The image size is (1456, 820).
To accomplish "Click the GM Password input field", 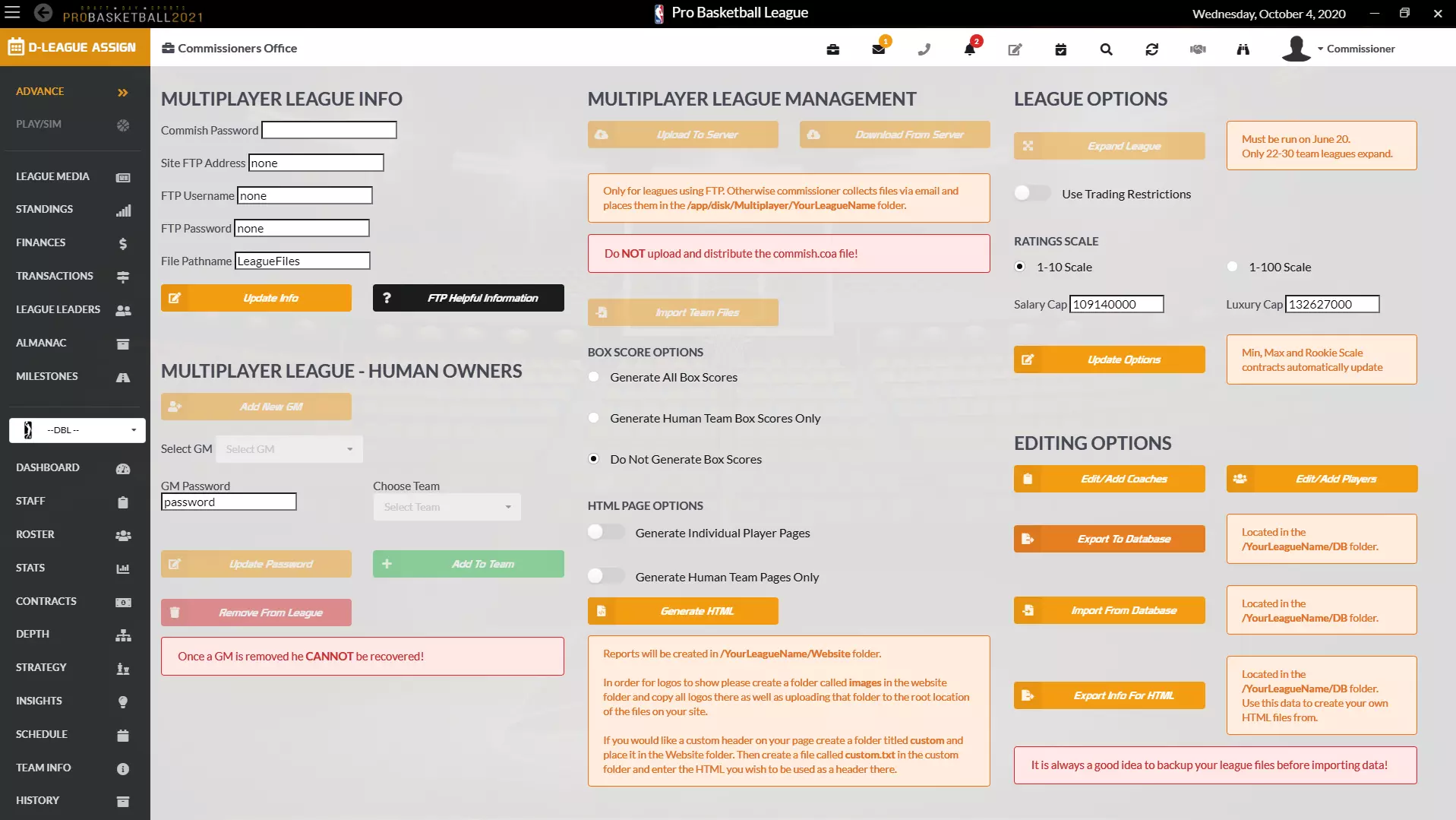I will point(229,502).
